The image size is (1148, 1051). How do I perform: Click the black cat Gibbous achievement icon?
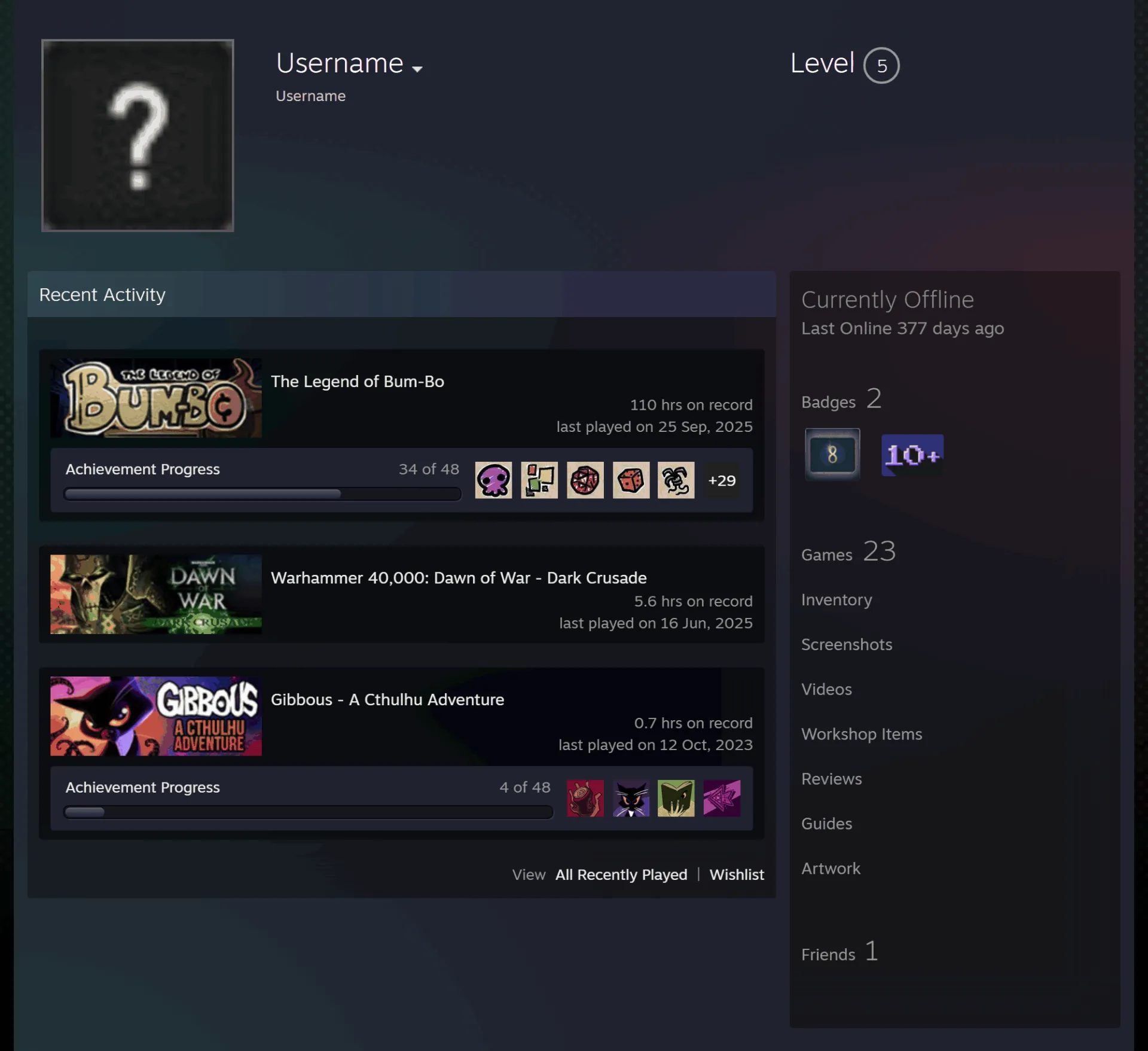631,798
